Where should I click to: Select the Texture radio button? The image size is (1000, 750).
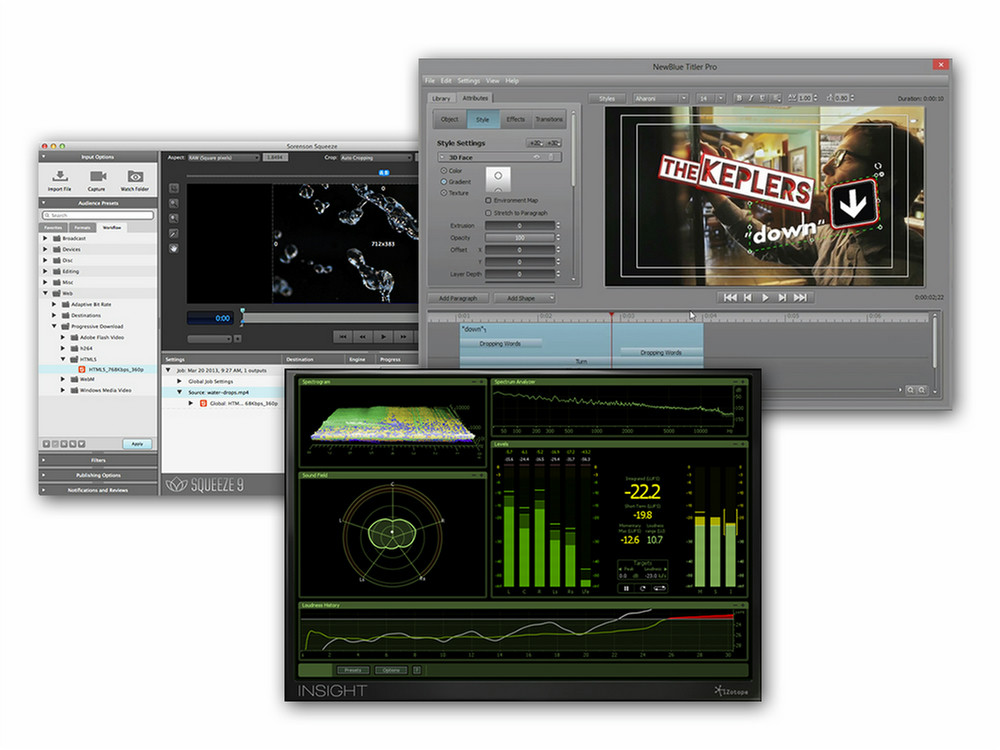click(444, 192)
